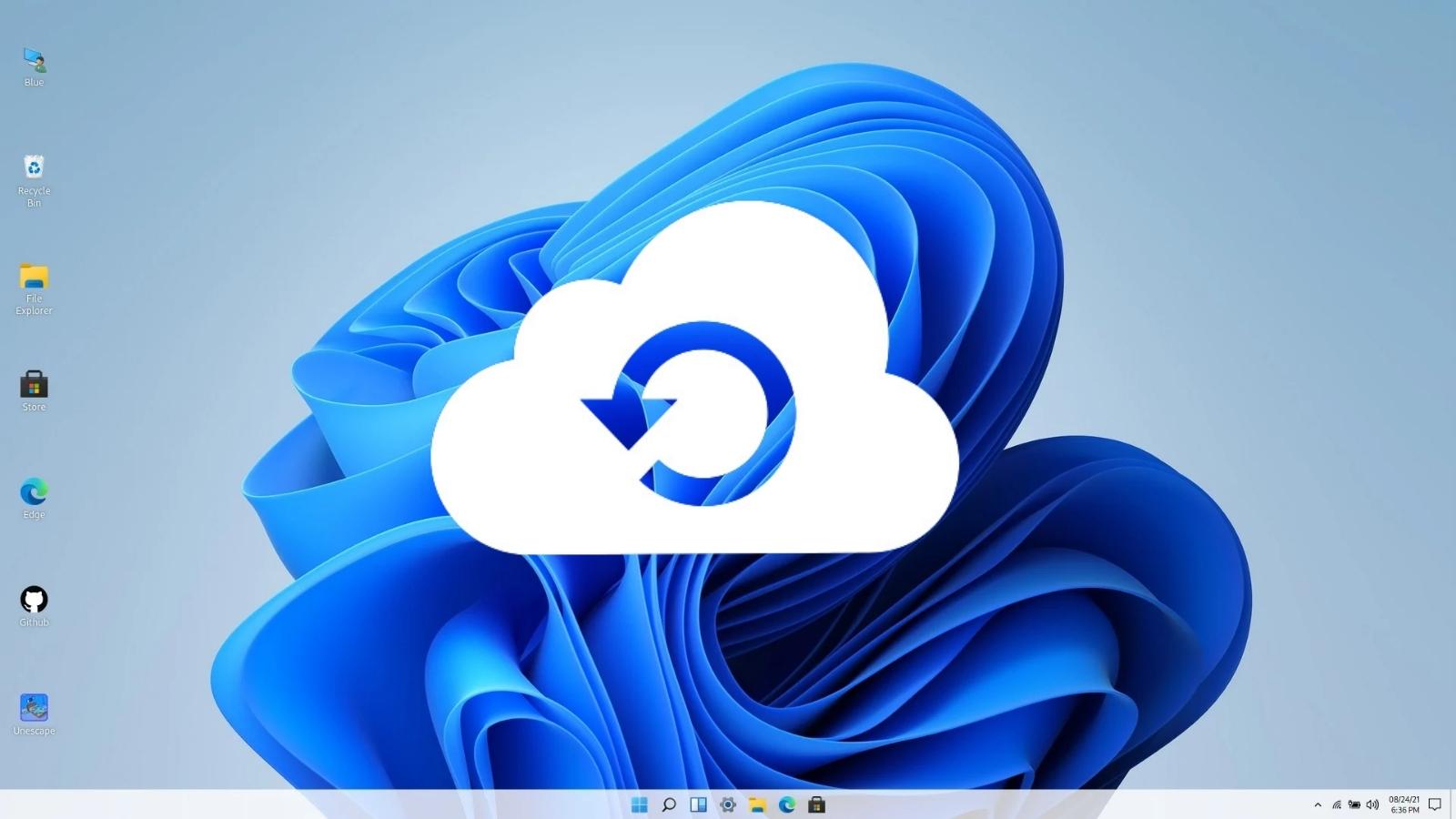The width and height of the screenshot is (1456, 819).
Task: Click the show desktop sliver at the taskbar's end
Action: pyautogui.click(x=1453, y=804)
